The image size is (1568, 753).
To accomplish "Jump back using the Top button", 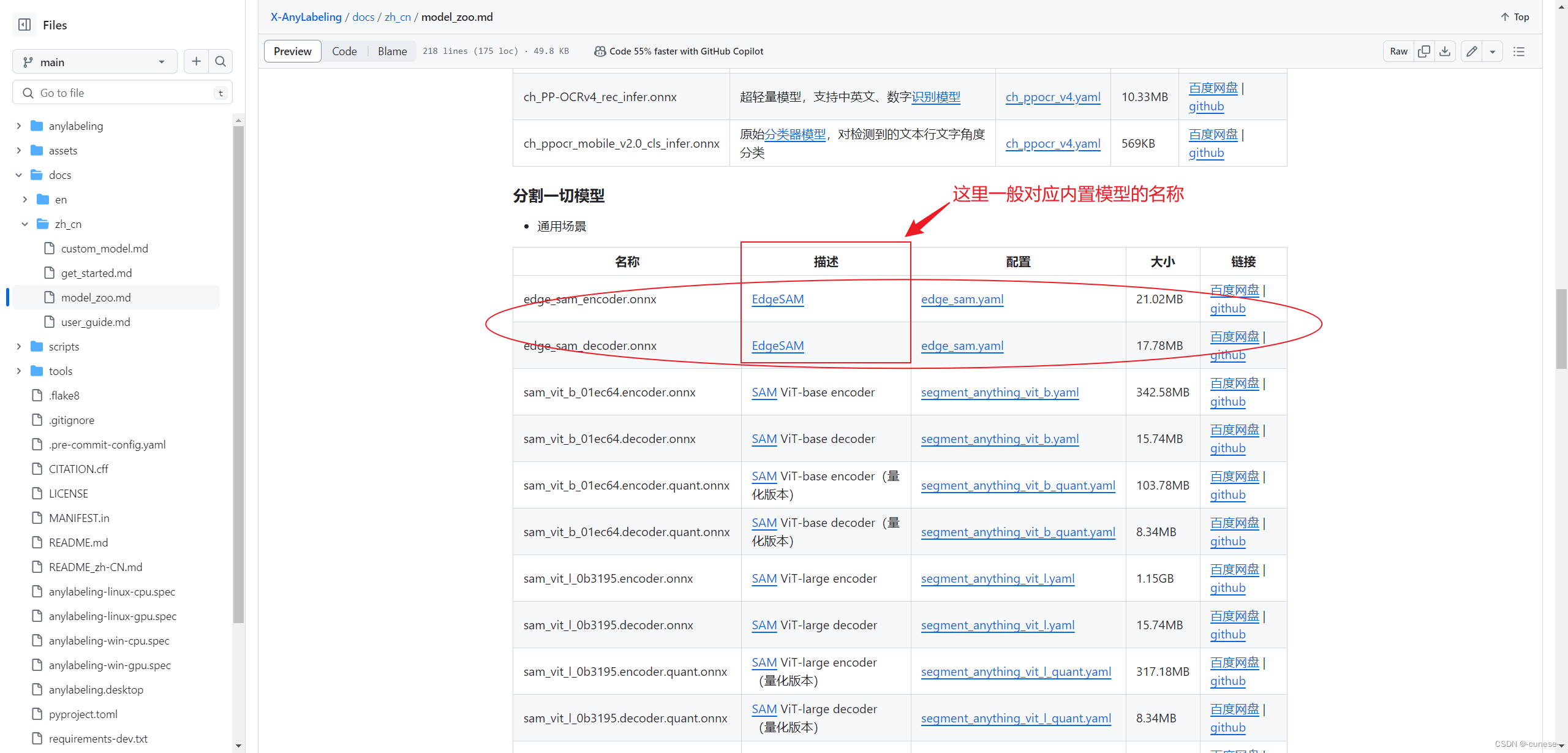I will (1514, 17).
